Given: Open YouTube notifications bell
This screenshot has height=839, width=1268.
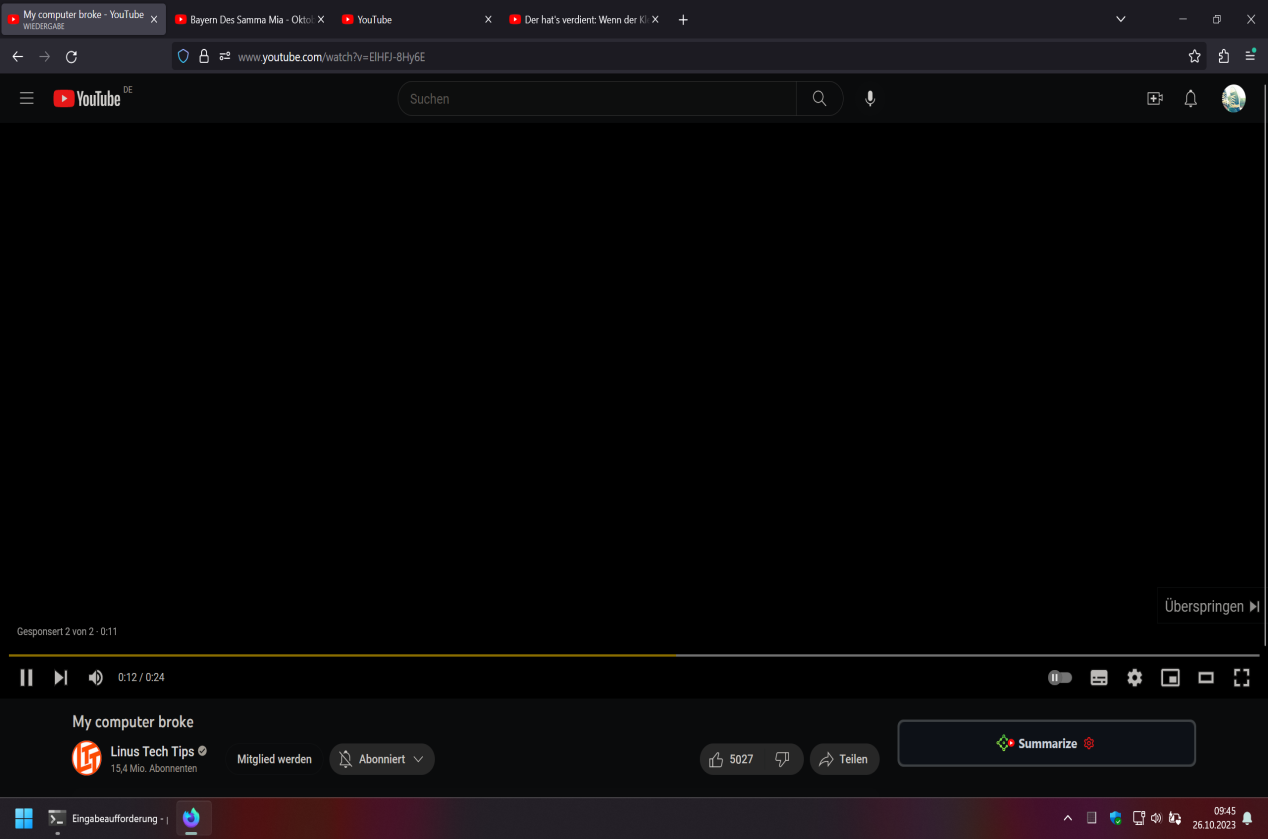Looking at the screenshot, I should pos(1190,98).
